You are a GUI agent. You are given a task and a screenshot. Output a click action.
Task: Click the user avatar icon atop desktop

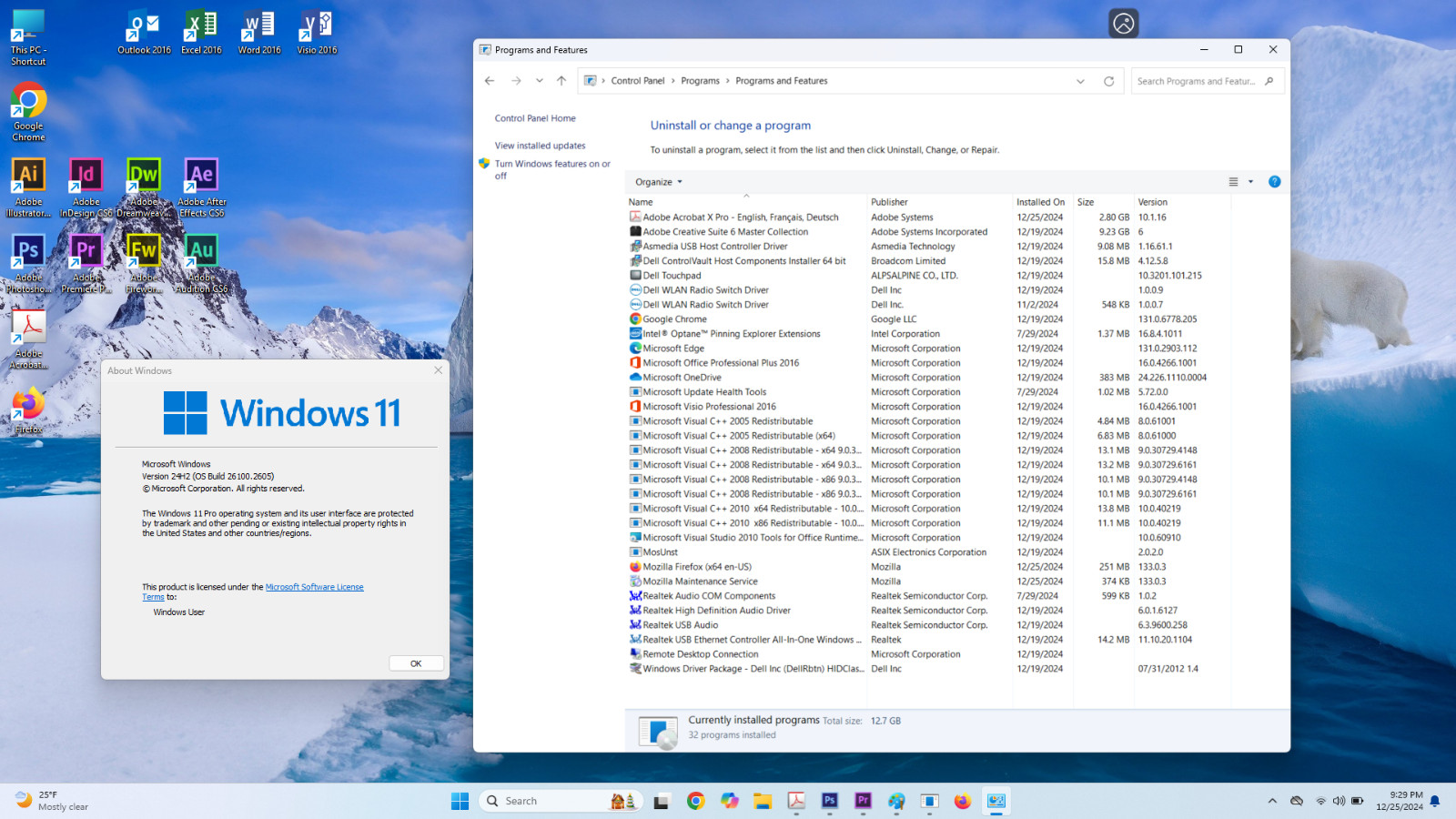1124,24
